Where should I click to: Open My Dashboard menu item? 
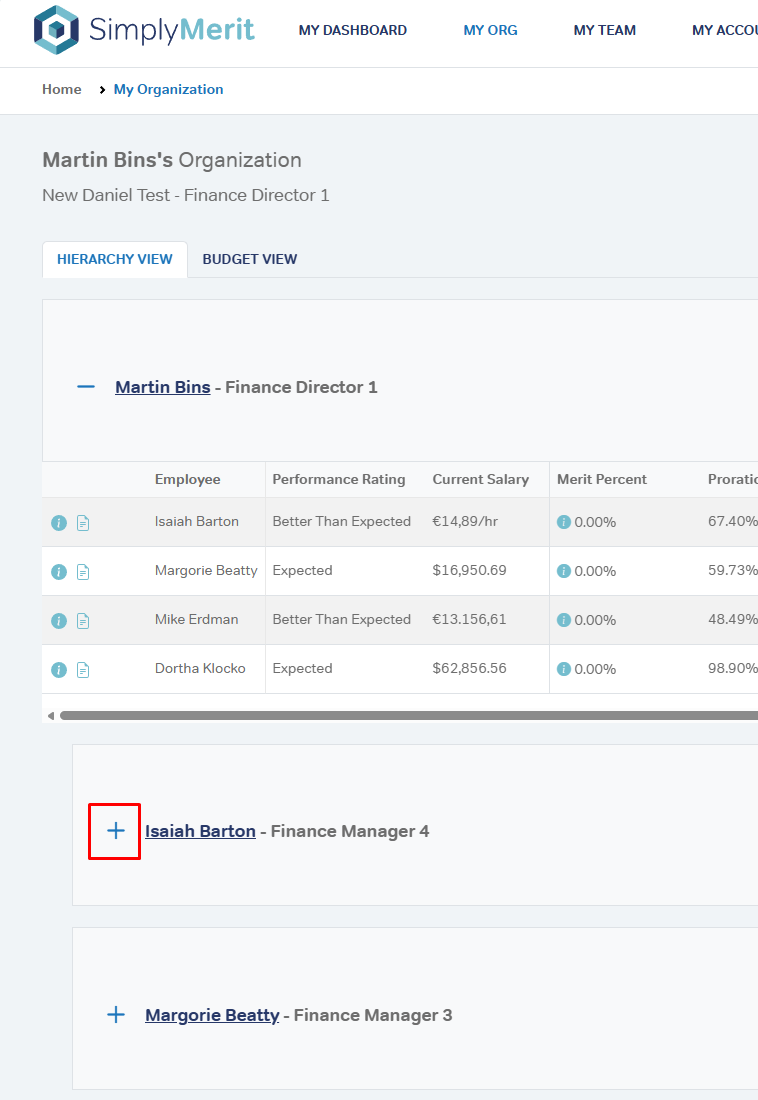click(352, 31)
